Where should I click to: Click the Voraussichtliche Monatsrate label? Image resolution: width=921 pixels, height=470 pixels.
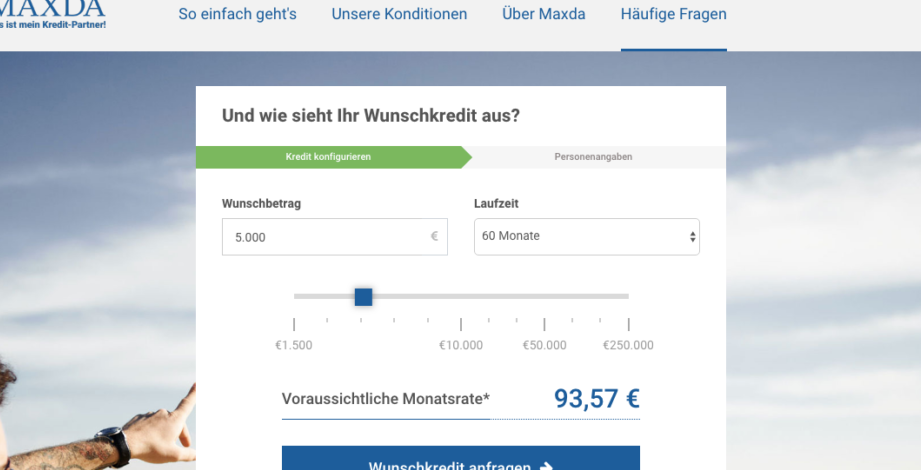(x=386, y=399)
